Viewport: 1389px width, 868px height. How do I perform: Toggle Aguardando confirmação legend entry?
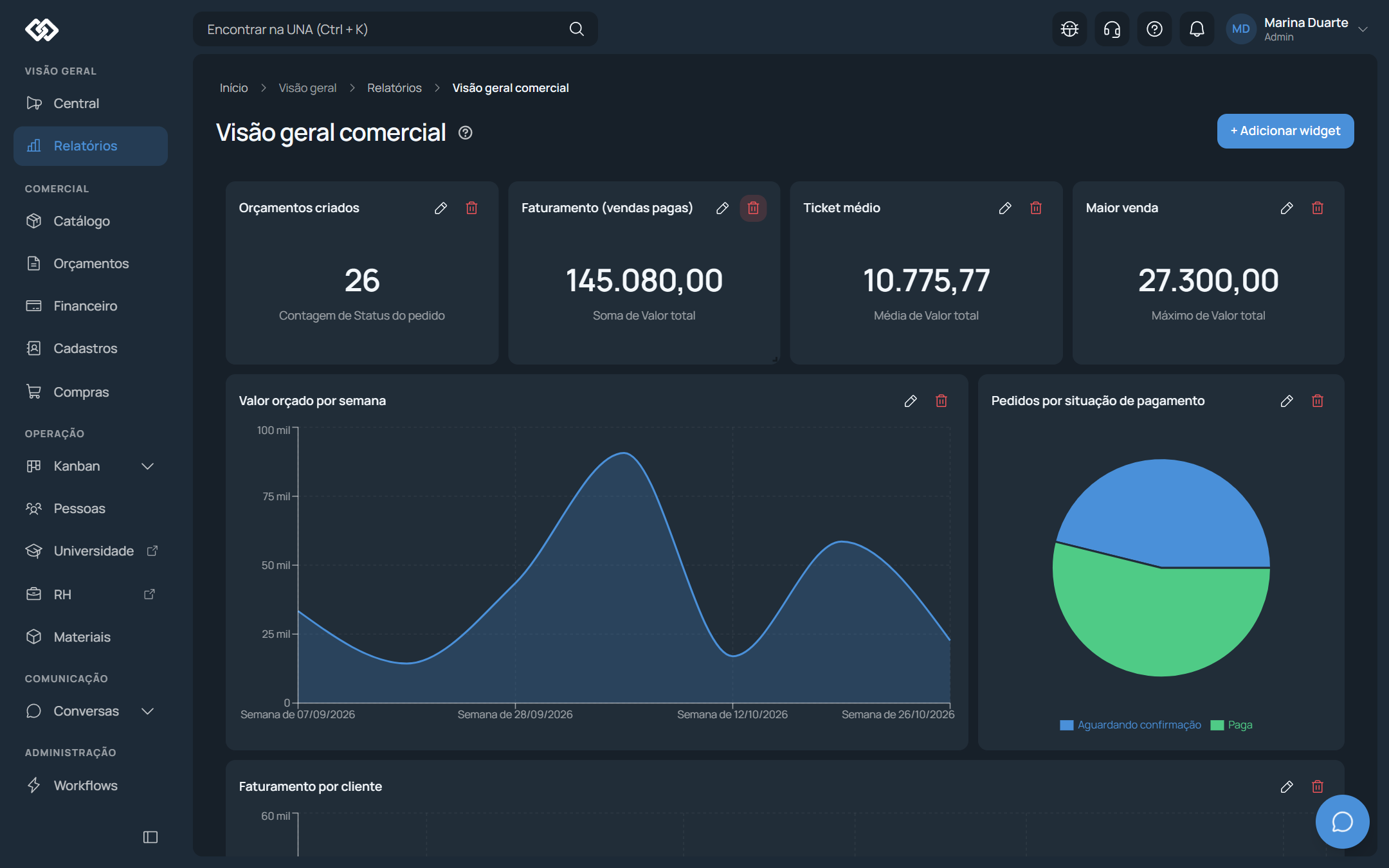[x=1130, y=725]
